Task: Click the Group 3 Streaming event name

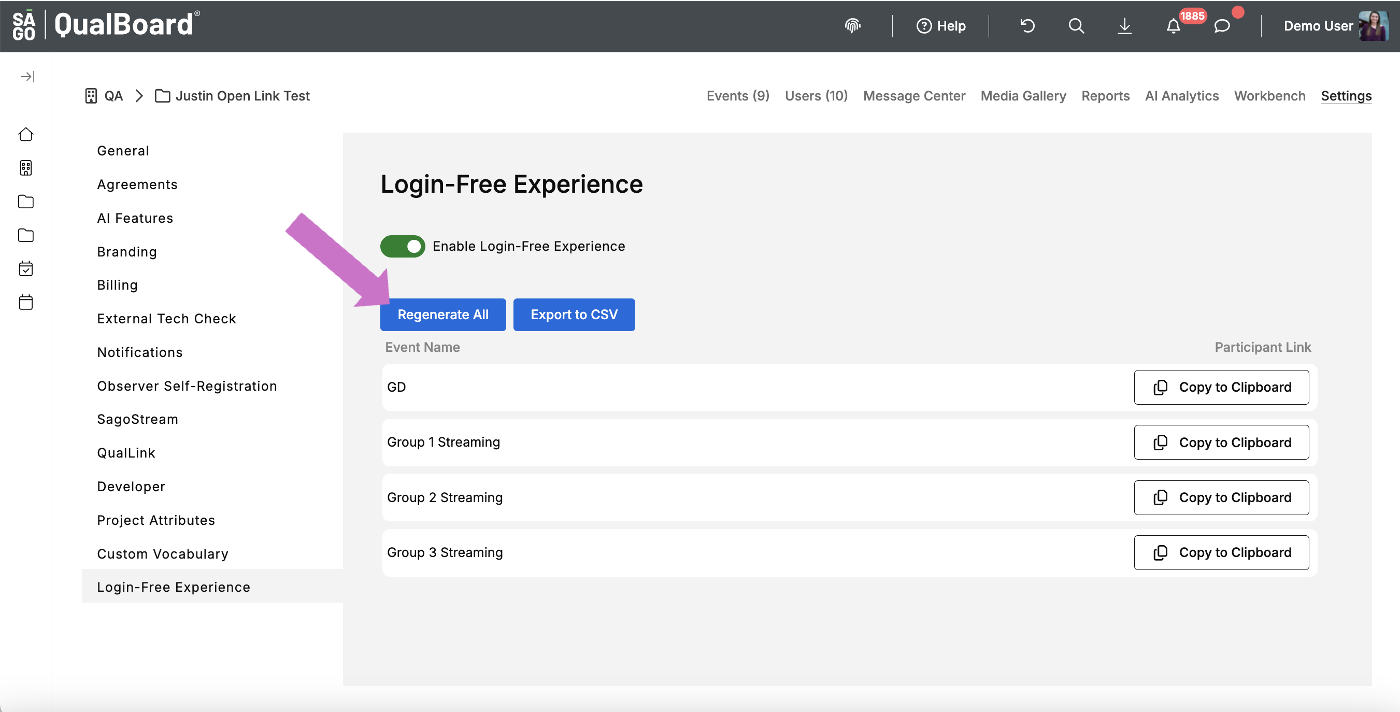Action: [x=445, y=552]
